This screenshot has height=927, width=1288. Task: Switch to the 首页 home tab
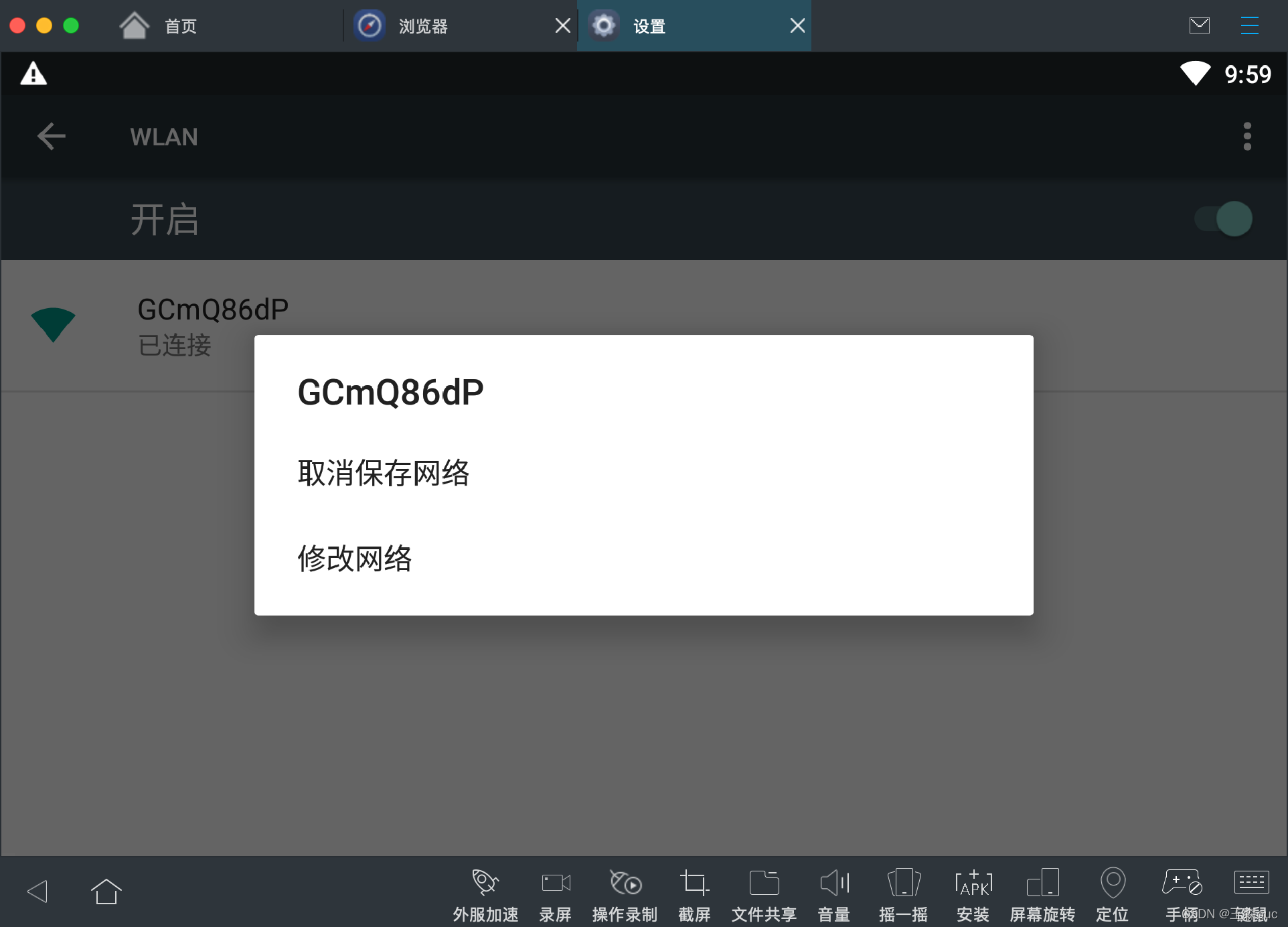point(181,26)
